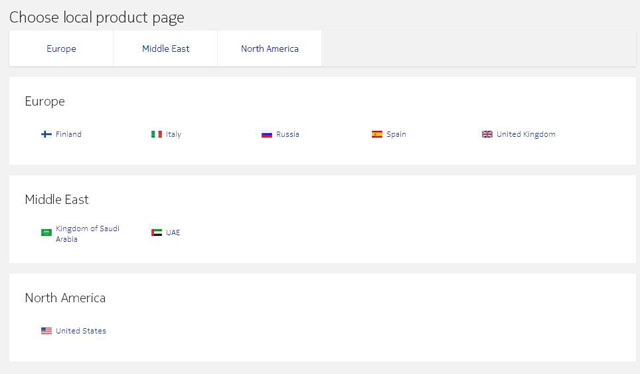
Task: Click the UAE flag icon
Action: pos(156,232)
